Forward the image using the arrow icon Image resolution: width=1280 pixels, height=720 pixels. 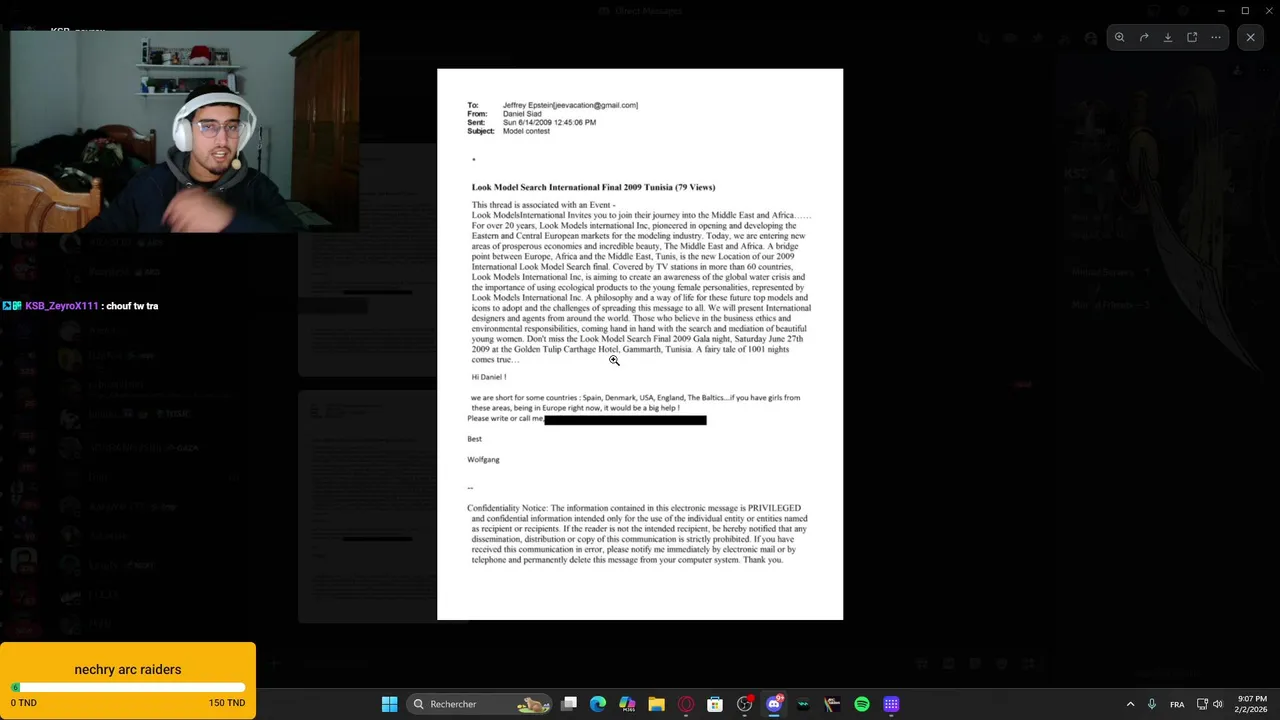1144,37
